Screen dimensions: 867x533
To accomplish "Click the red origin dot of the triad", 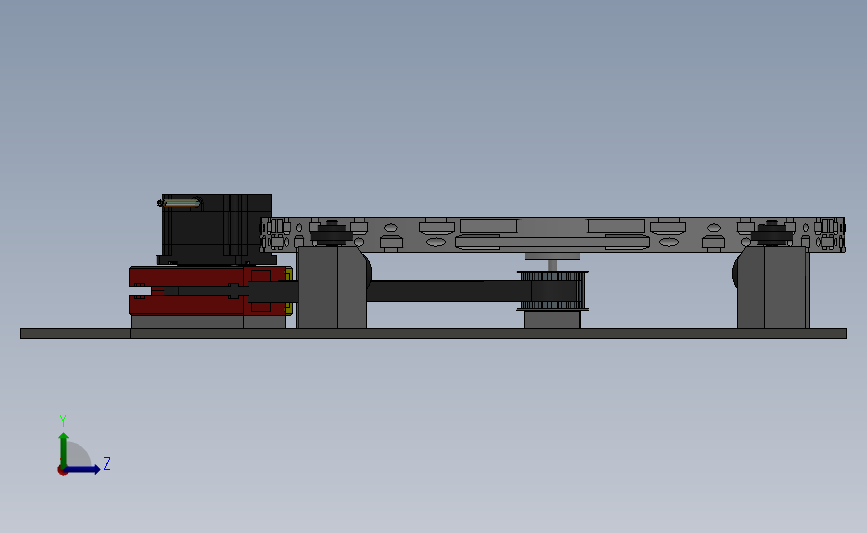I will 62,471.
